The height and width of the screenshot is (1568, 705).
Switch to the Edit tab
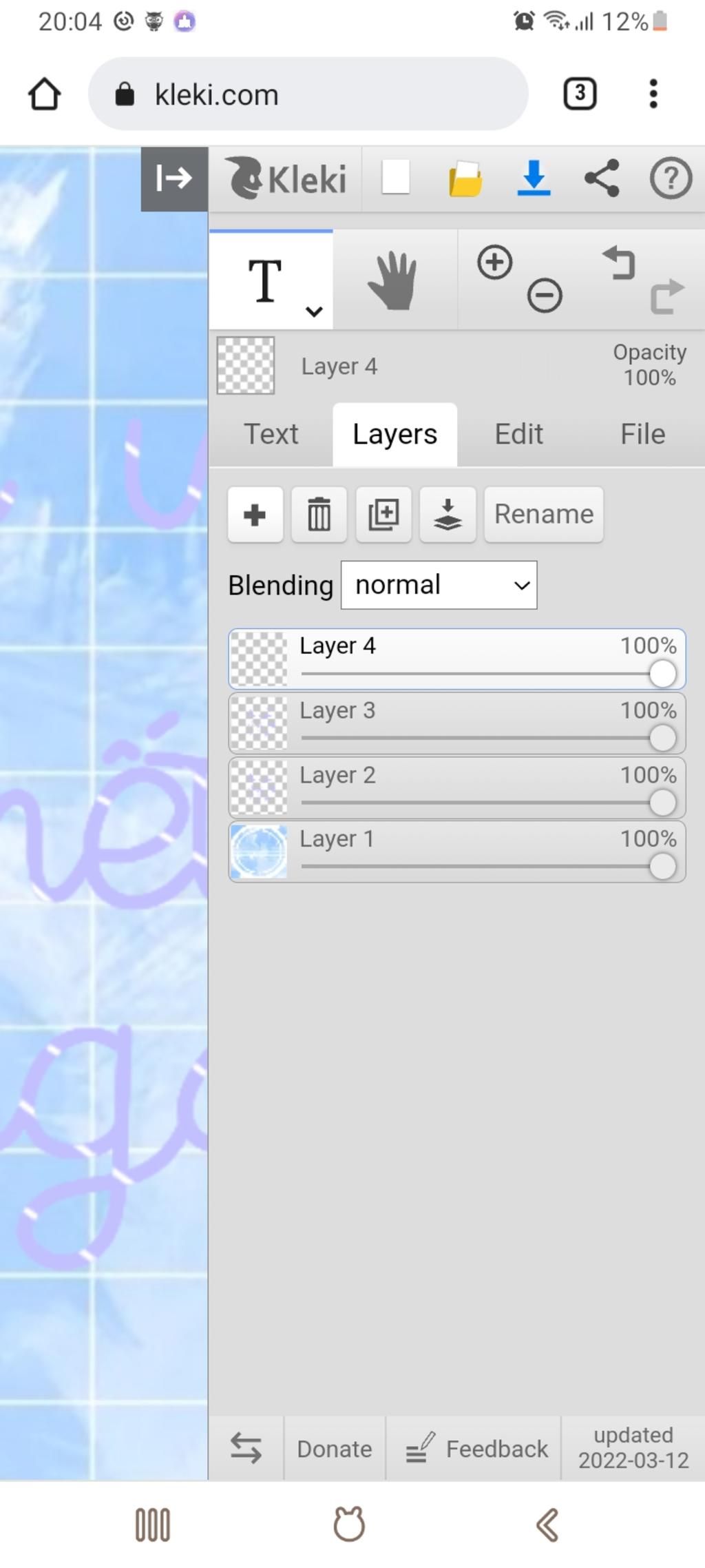[519, 434]
